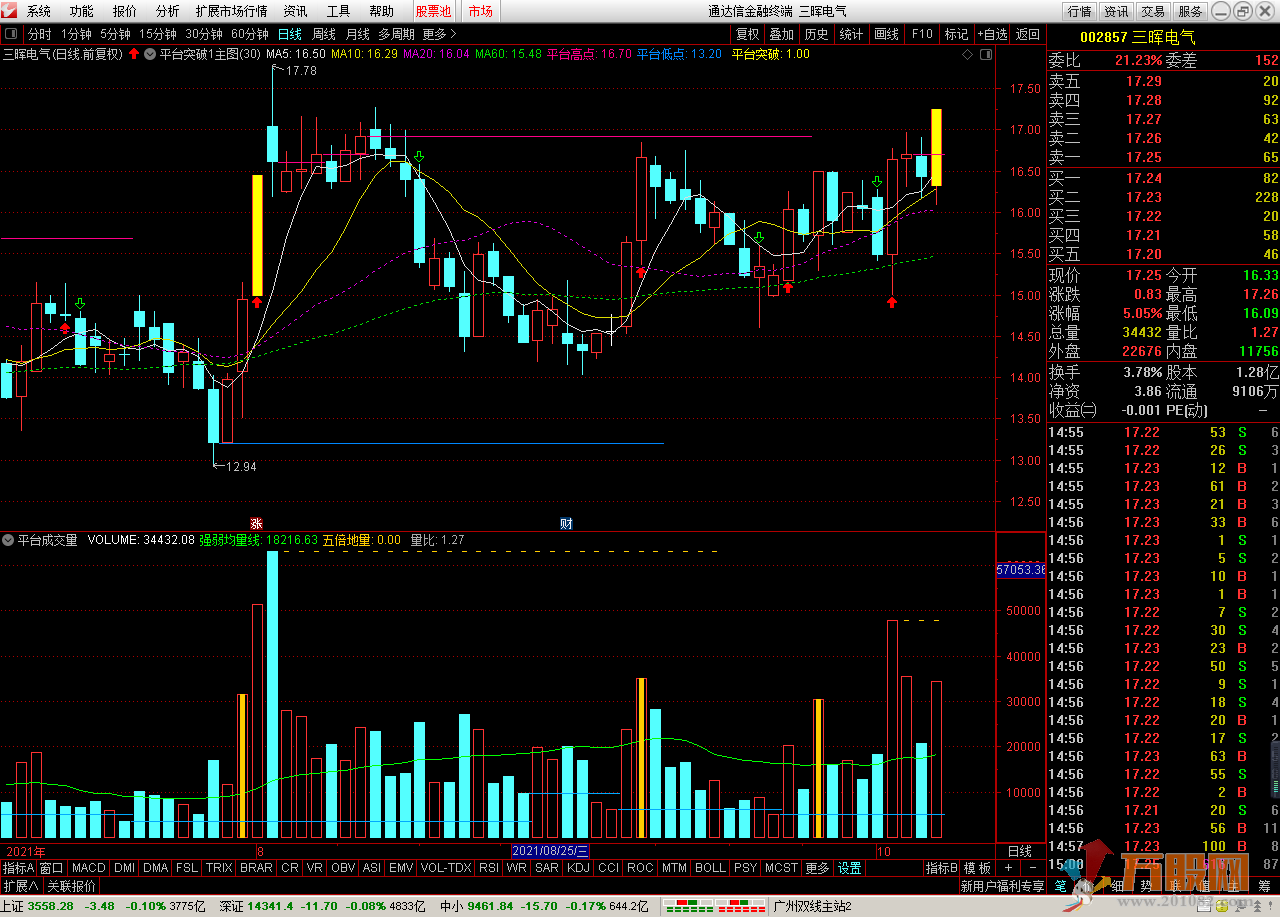1280x918 pixels.
Task: Click the red up arrow under October candle
Action: (x=892, y=301)
